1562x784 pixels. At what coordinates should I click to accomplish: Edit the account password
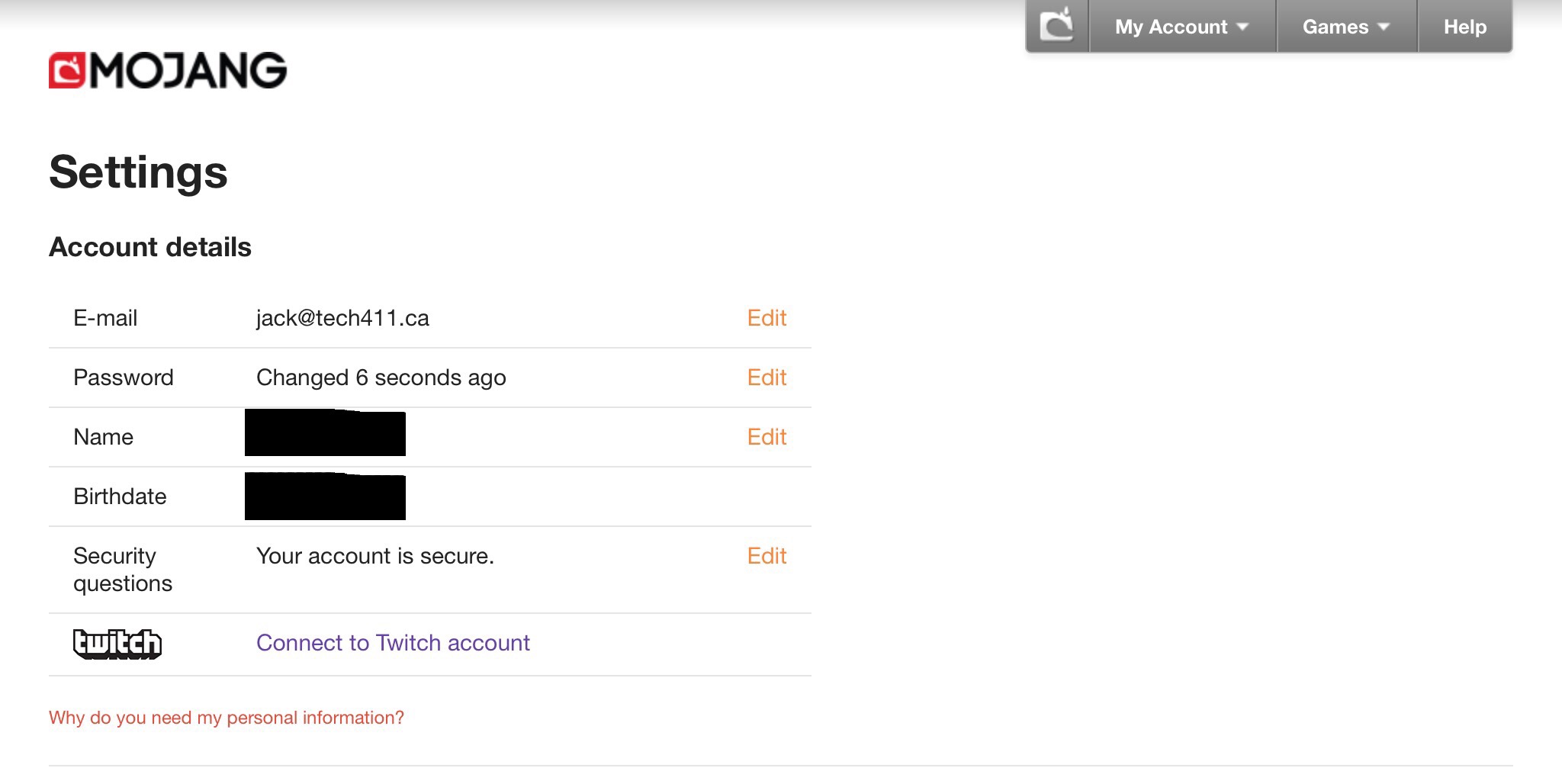pos(767,378)
